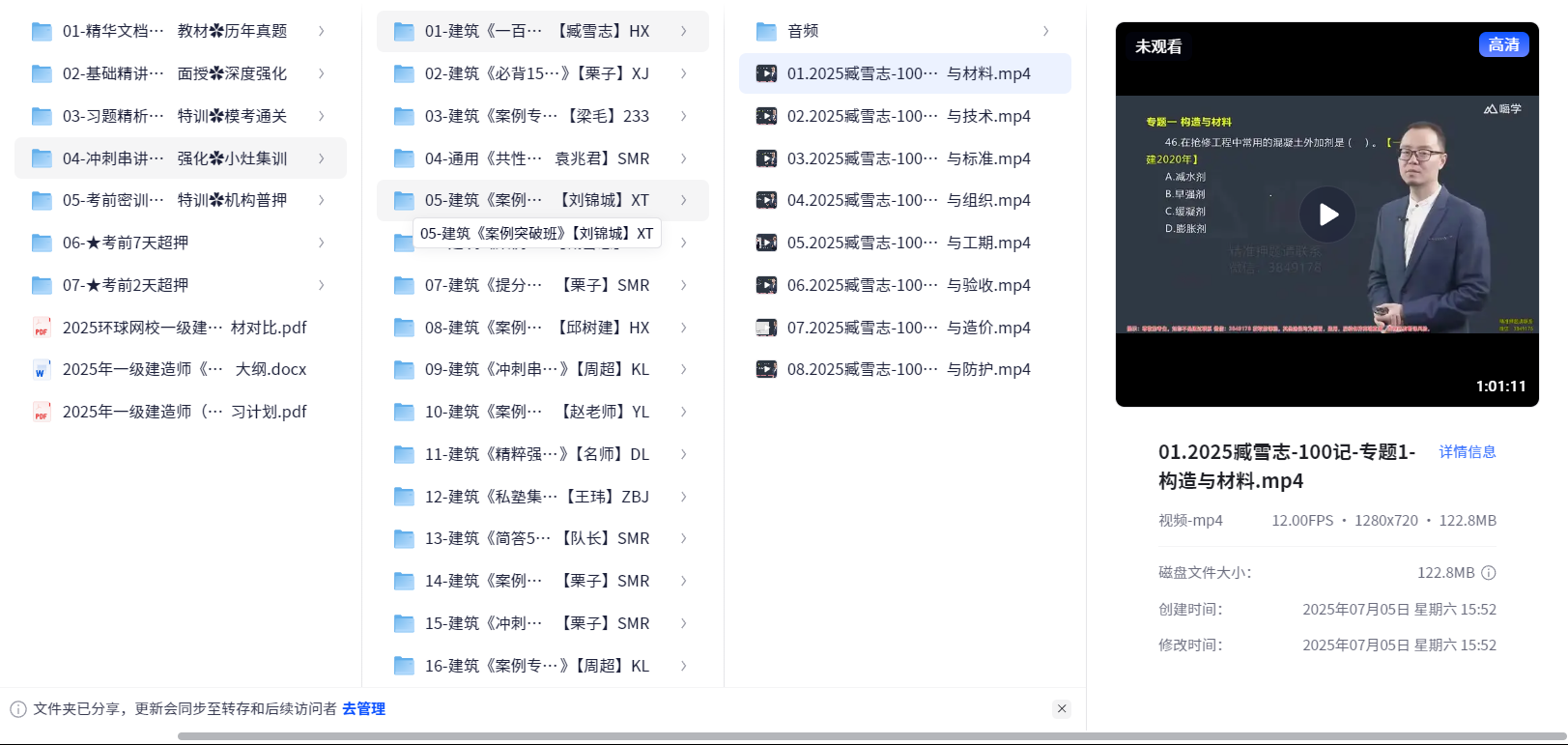This screenshot has width=1568, height=745.
Task: Click video icon of 07.2025臧雪志 与造价.mp4
Action: [766, 328]
